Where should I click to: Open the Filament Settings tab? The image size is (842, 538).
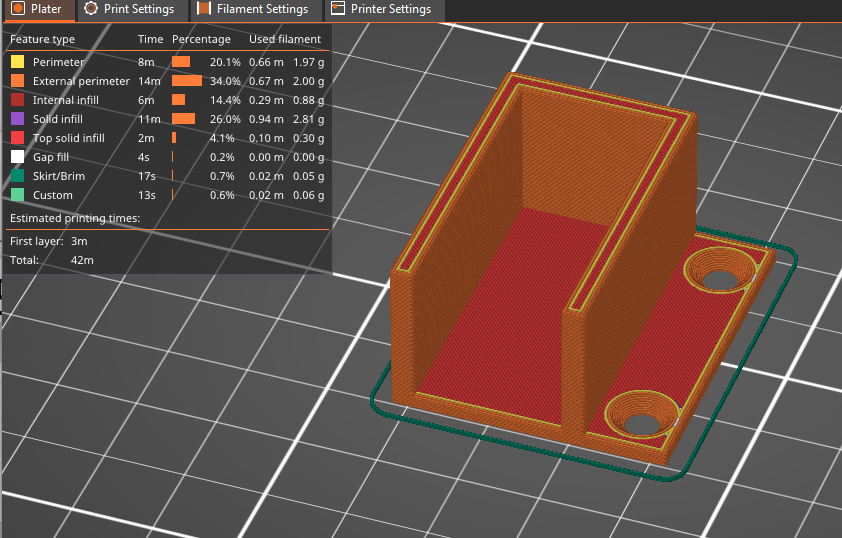click(256, 9)
